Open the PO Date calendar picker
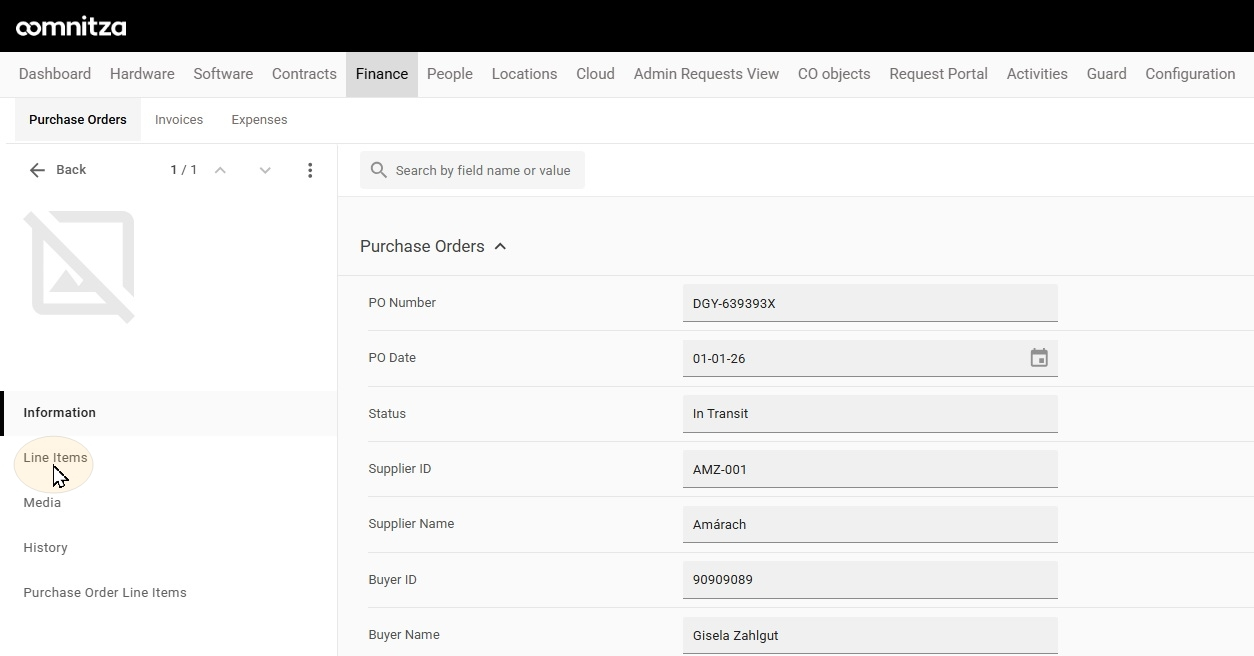Viewport: 1254px width, 656px height. 1039,358
